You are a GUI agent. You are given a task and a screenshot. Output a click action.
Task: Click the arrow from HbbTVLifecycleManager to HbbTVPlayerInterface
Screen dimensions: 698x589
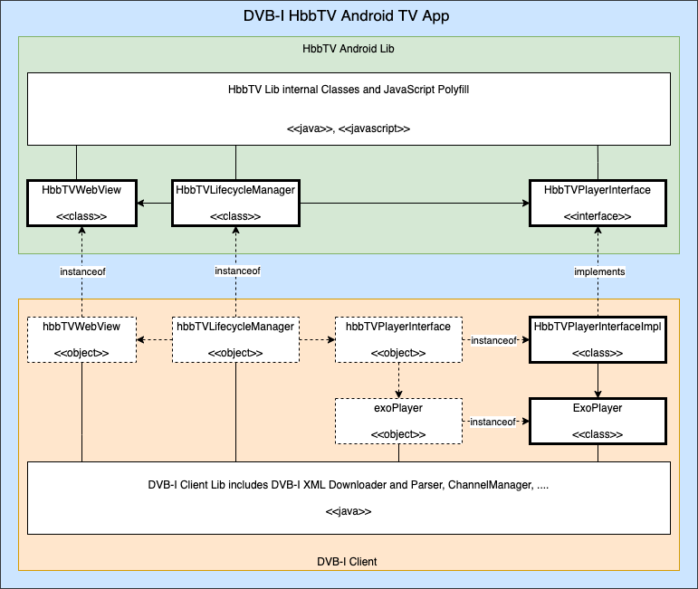[415, 204]
